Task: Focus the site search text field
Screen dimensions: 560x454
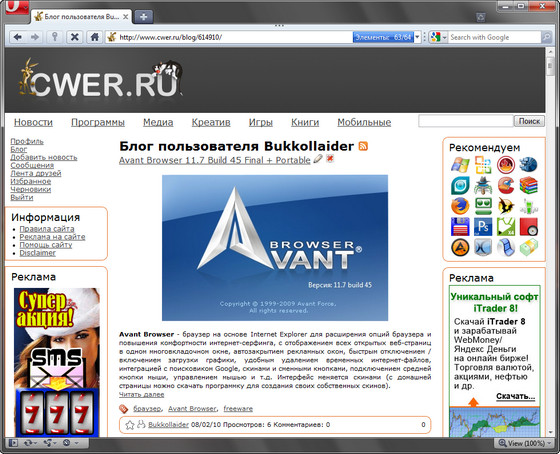Action: click(466, 121)
